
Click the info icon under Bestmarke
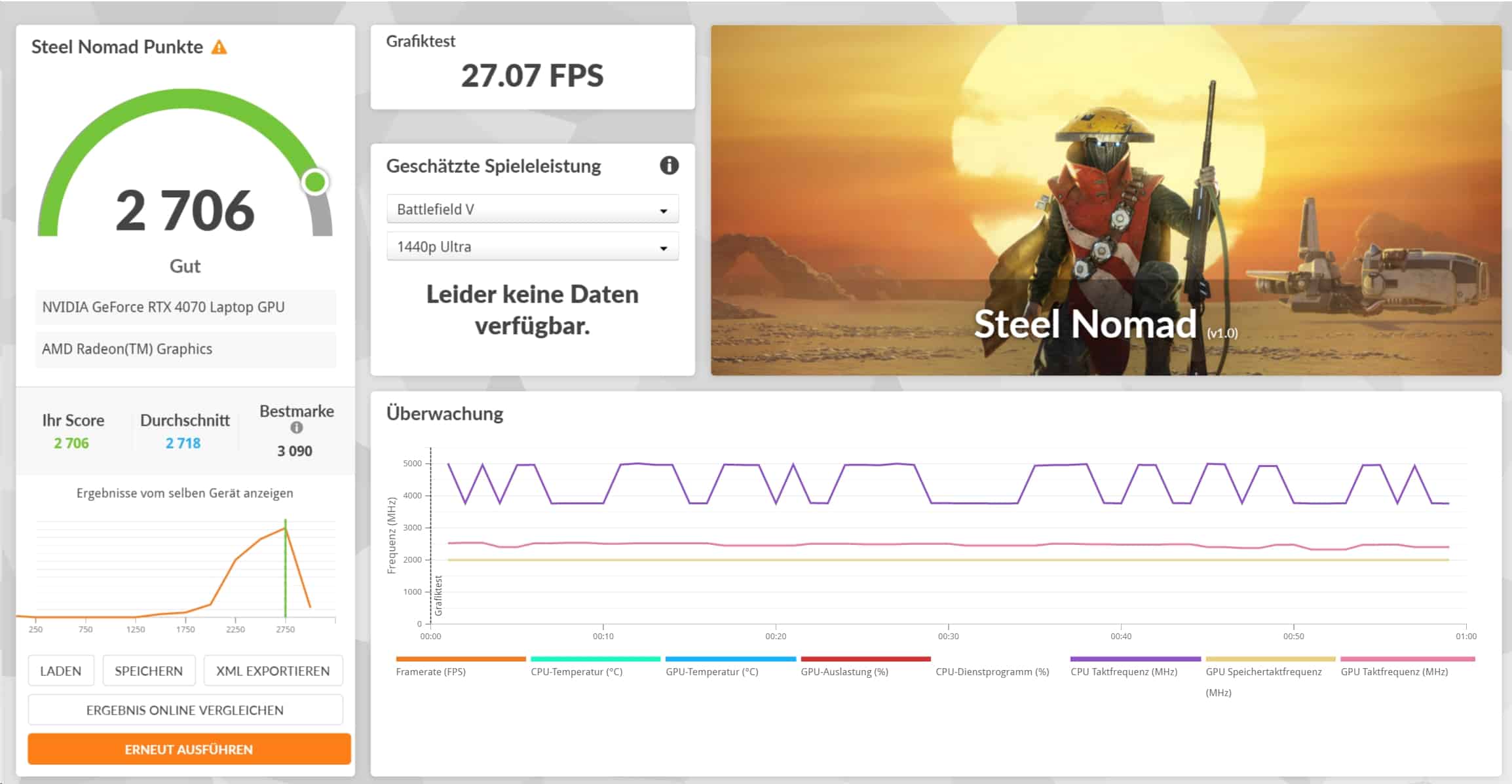pyautogui.click(x=297, y=428)
